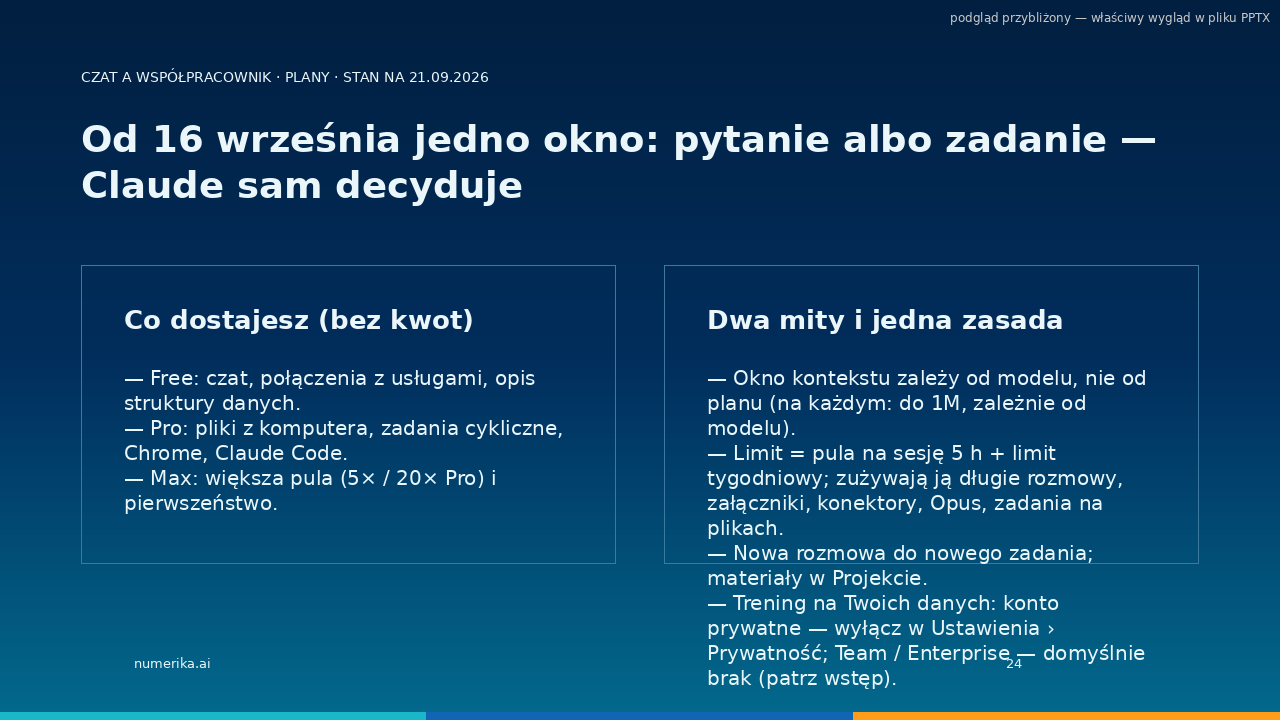The width and height of the screenshot is (1280, 720).
Task: Select the header line "CZAT A WSPÓŁPRACOWNIK · PLANY"
Action: click(285, 77)
